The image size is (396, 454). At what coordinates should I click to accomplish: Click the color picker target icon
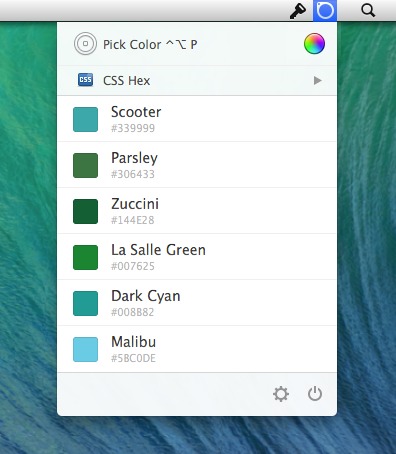(x=85, y=43)
